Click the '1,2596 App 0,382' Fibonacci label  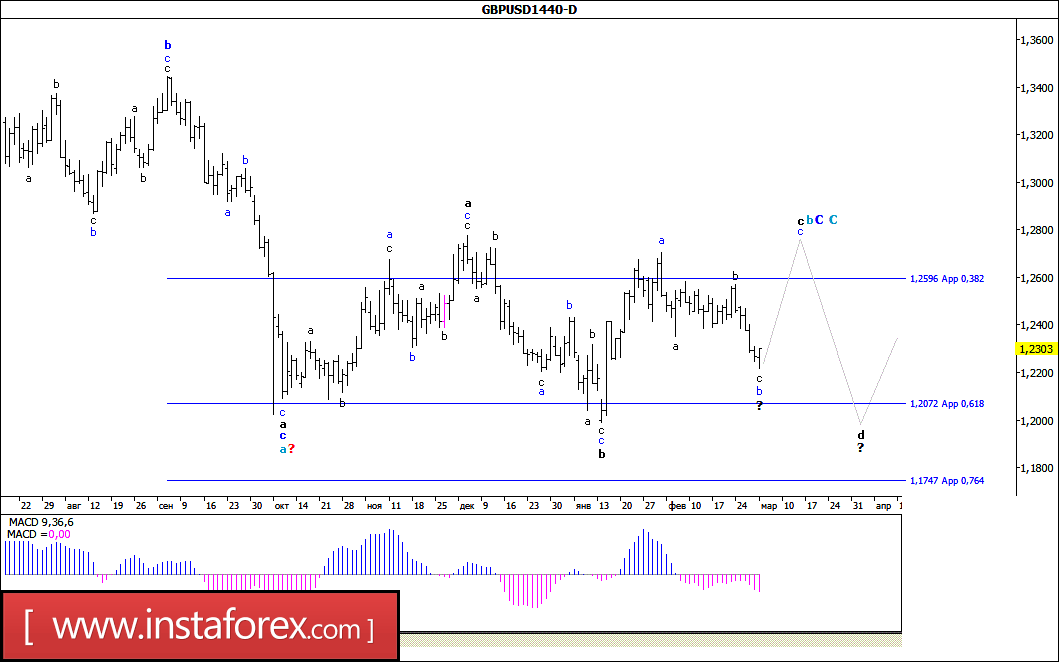coord(947,278)
